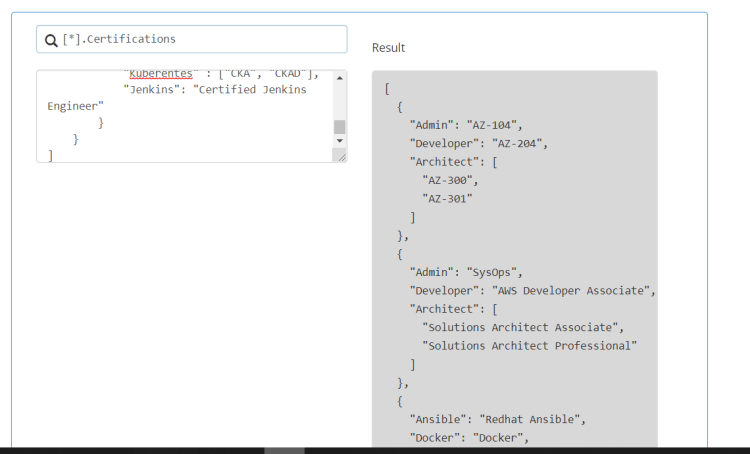The height and width of the screenshot is (454, 750).
Task: Click the JSON textarea's scroll down arrow
Action: click(340, 141)
